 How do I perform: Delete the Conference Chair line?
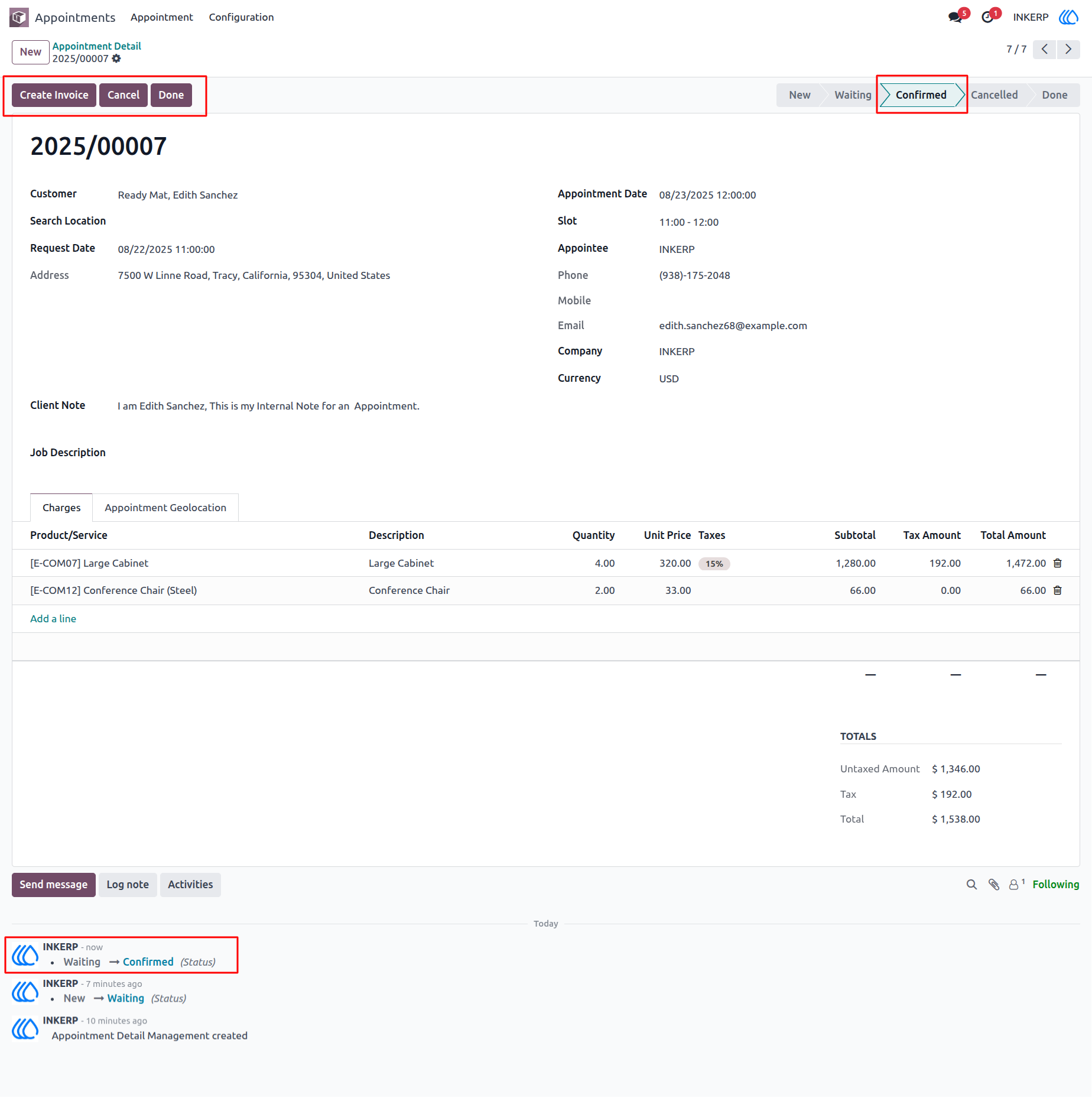coord(1058,590)
